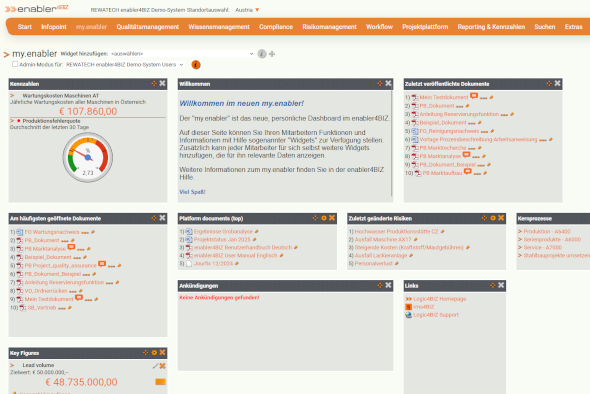Screen dimensions: 590x394
Task: Open settings gear of Platform documents widget
Action: 324,218
